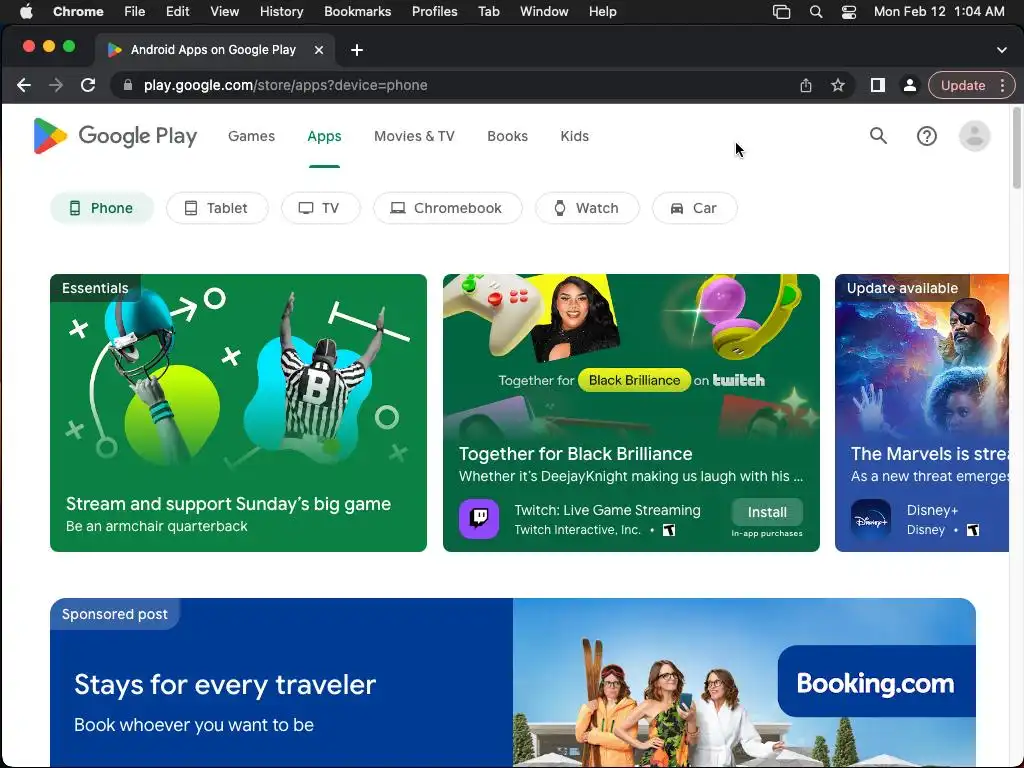Switch to the Movies & TV tab
This screenshot has height=768, width=1024.
(414, 136)
